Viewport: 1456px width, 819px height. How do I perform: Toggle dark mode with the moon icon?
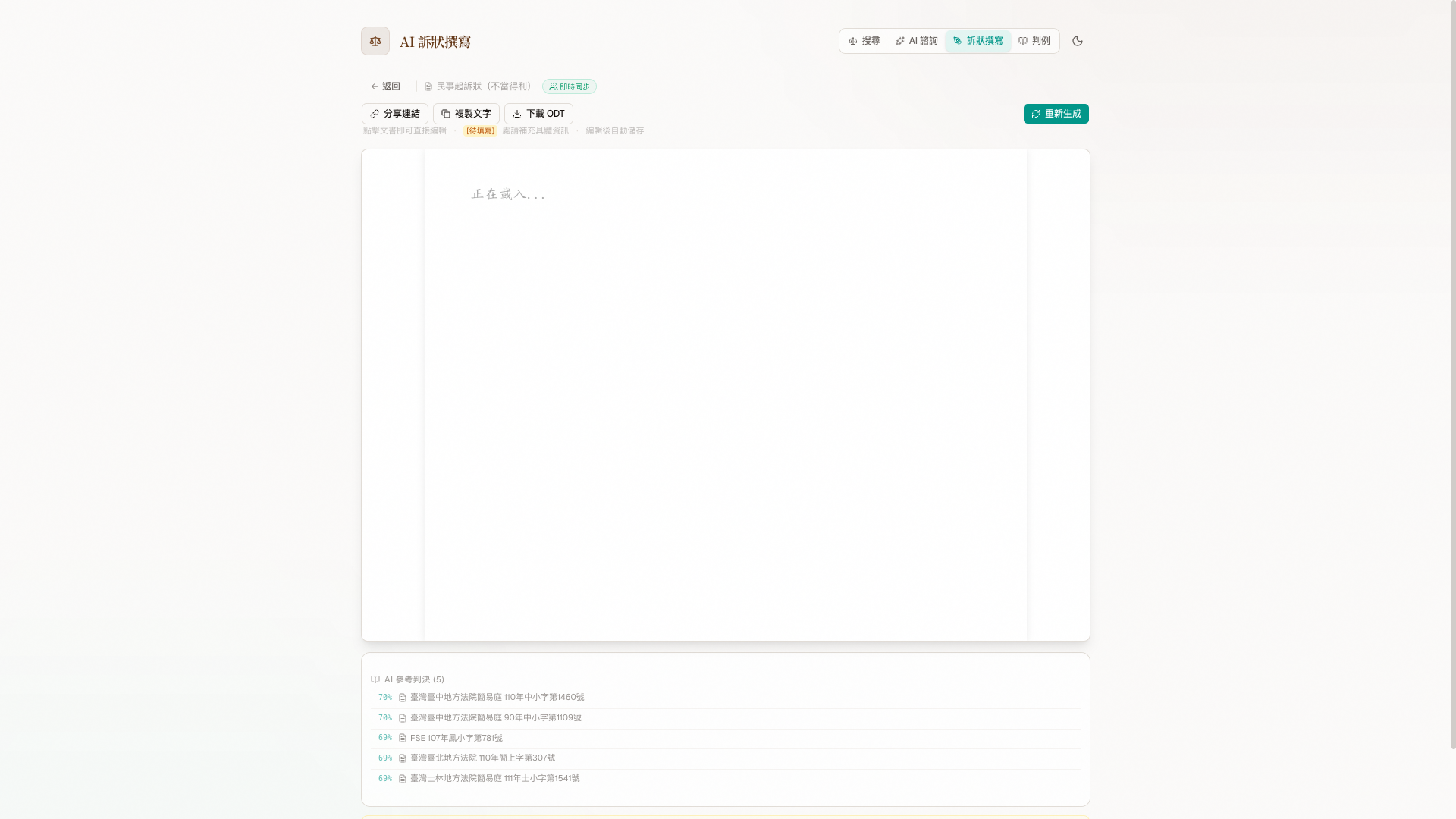pos(1078,41)
